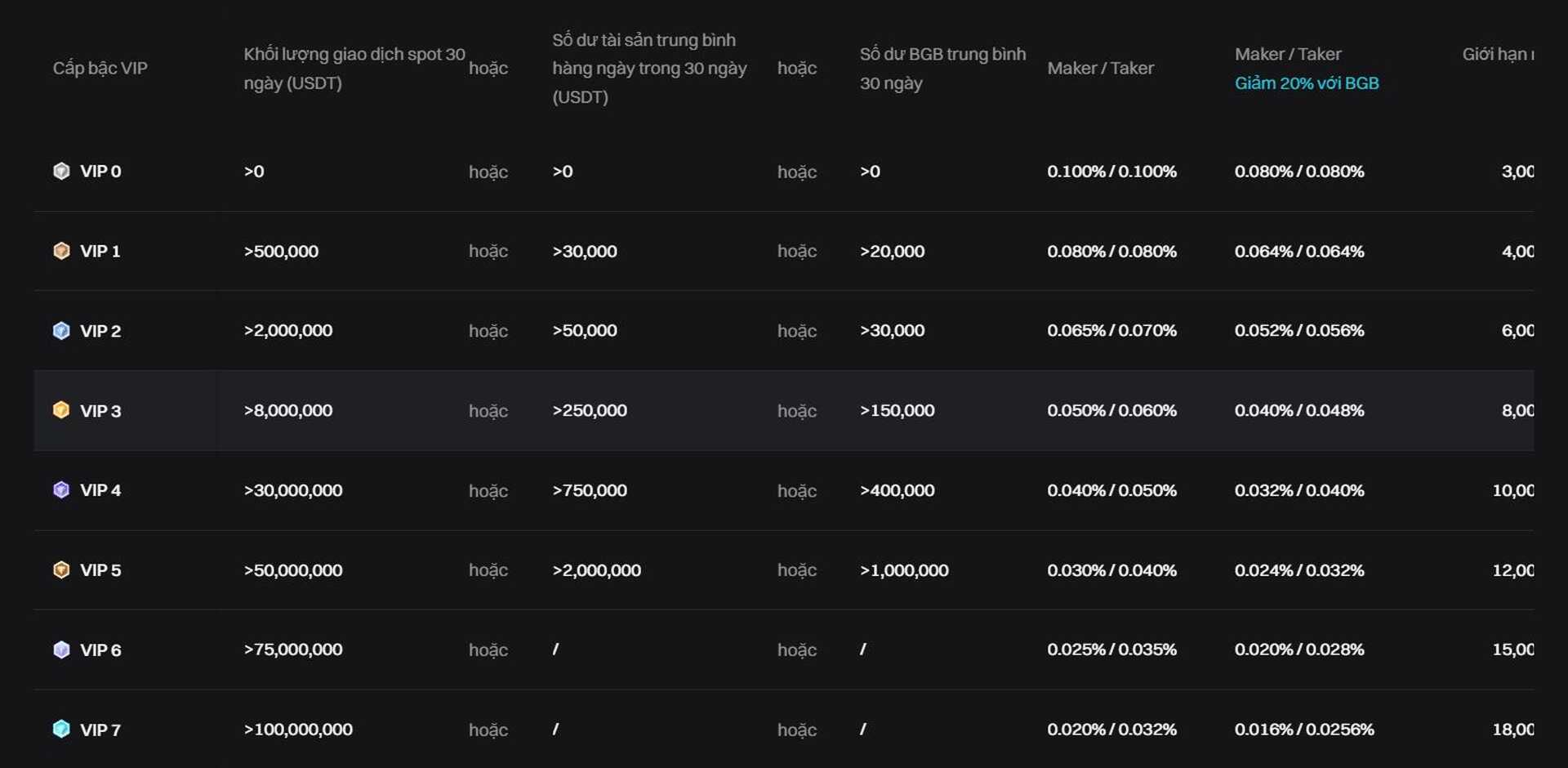Select the 'VIP 3' label text
The image size is (1568, 768).
[100, 411]
